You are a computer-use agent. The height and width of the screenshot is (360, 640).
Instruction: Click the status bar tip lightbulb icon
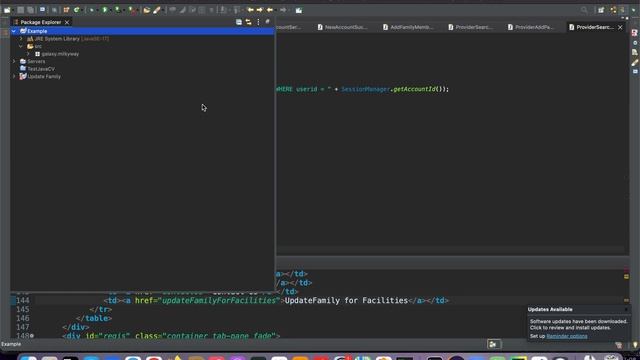pos(635,345)
